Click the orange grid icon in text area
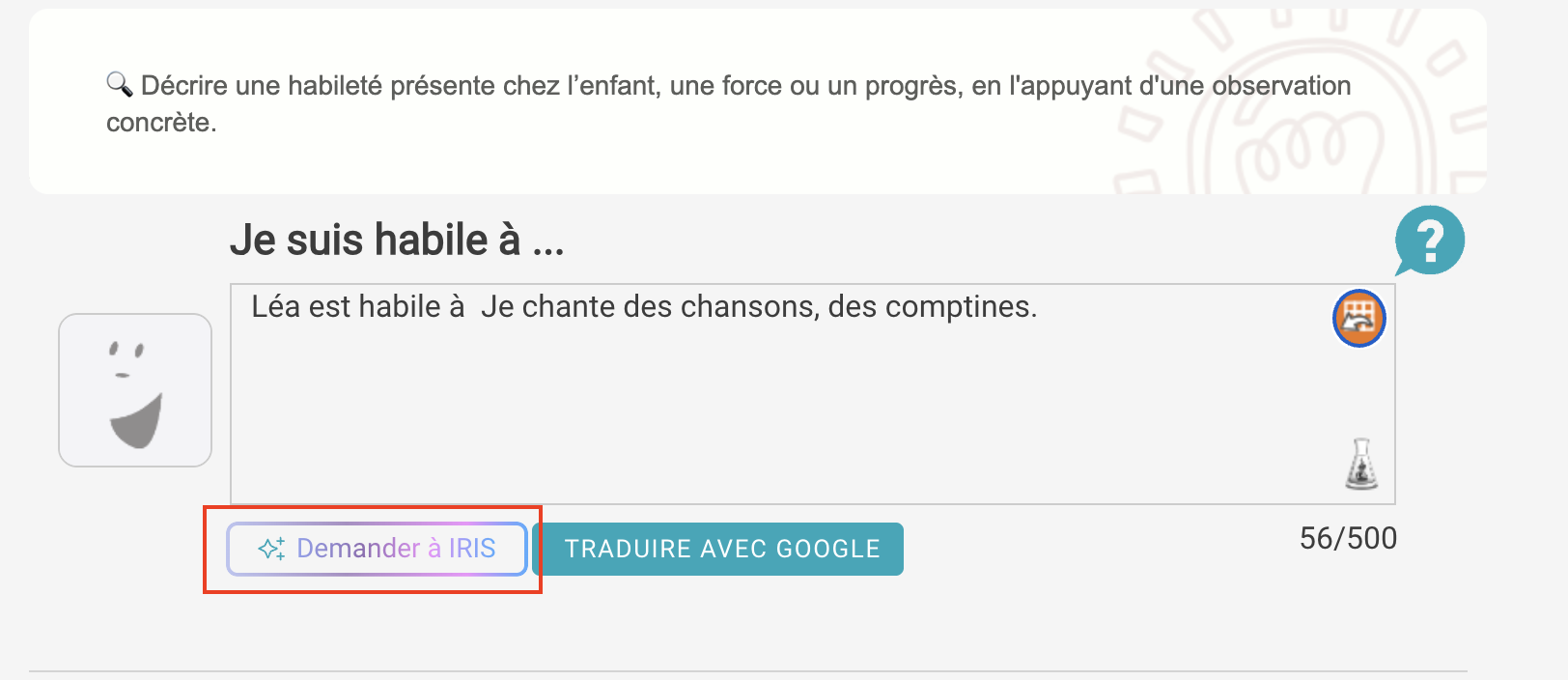Viewport: 1568px width, 680px height. tap(1359, 318)
